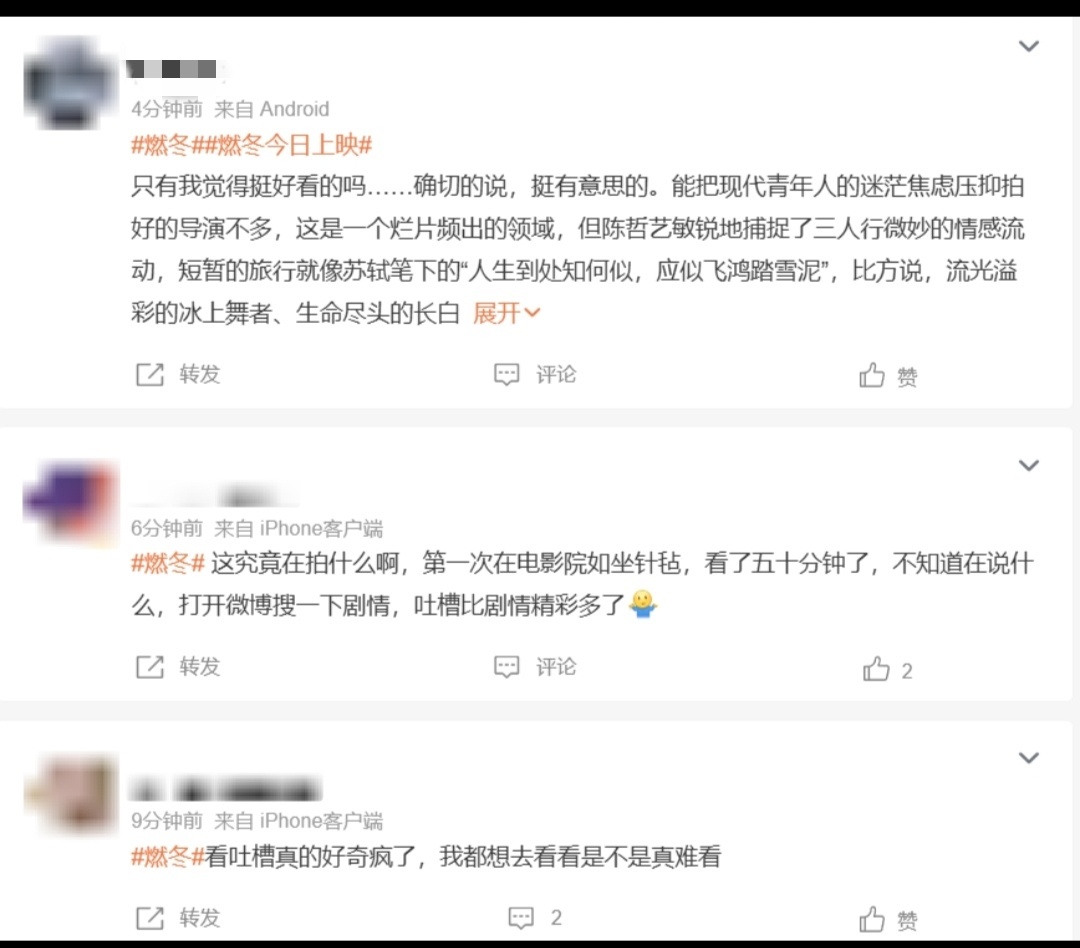Open chevron menu on first post
The image size is (1080, 948).
click(x=1028, y=46)
